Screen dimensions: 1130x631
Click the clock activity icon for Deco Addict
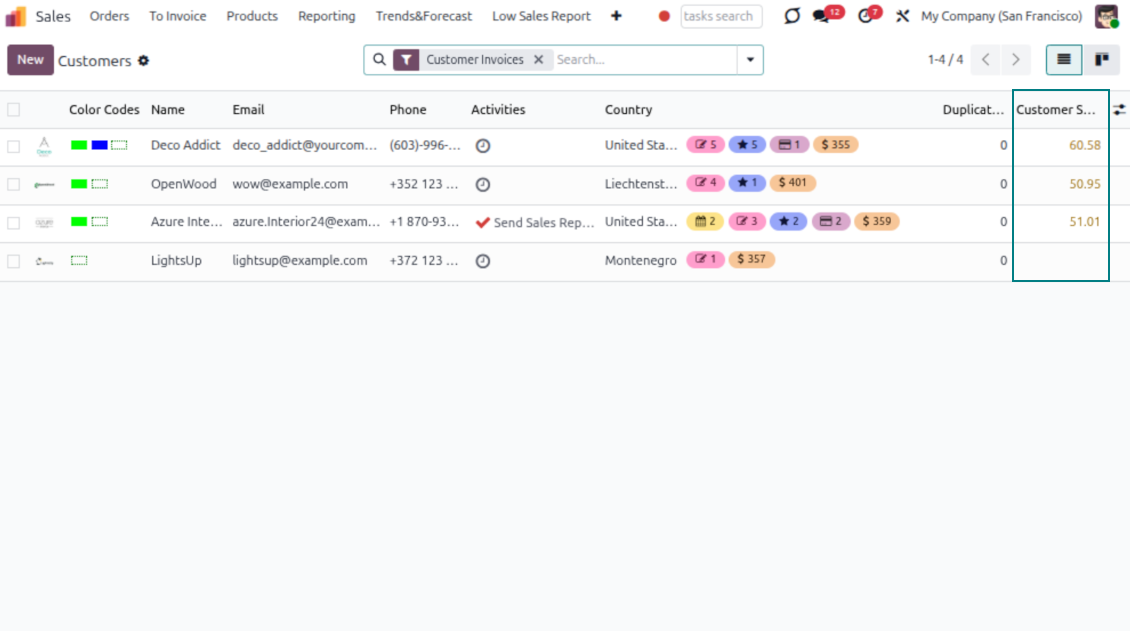tap(483, 146)
